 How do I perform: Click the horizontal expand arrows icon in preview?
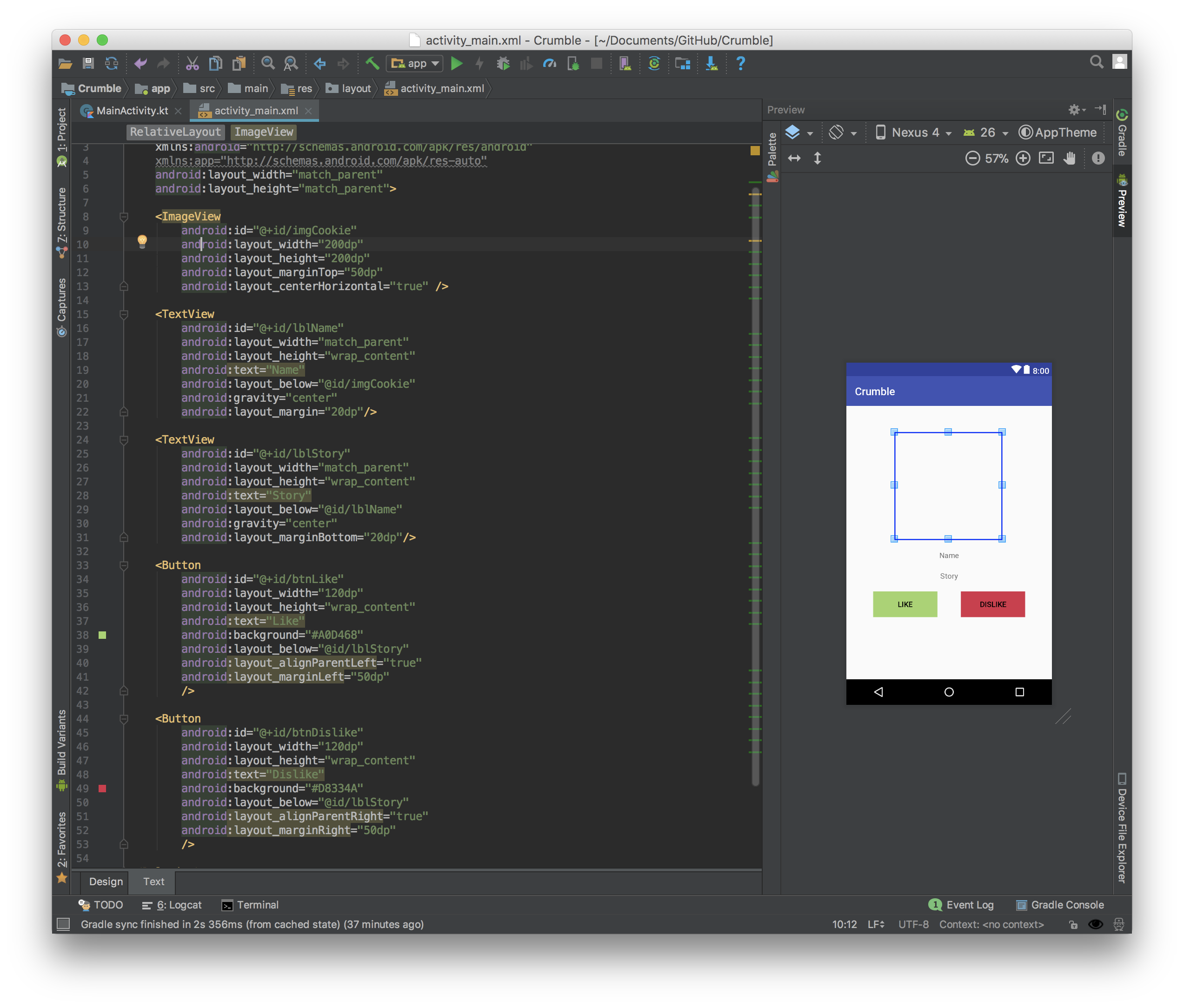[x=794, y=158]
